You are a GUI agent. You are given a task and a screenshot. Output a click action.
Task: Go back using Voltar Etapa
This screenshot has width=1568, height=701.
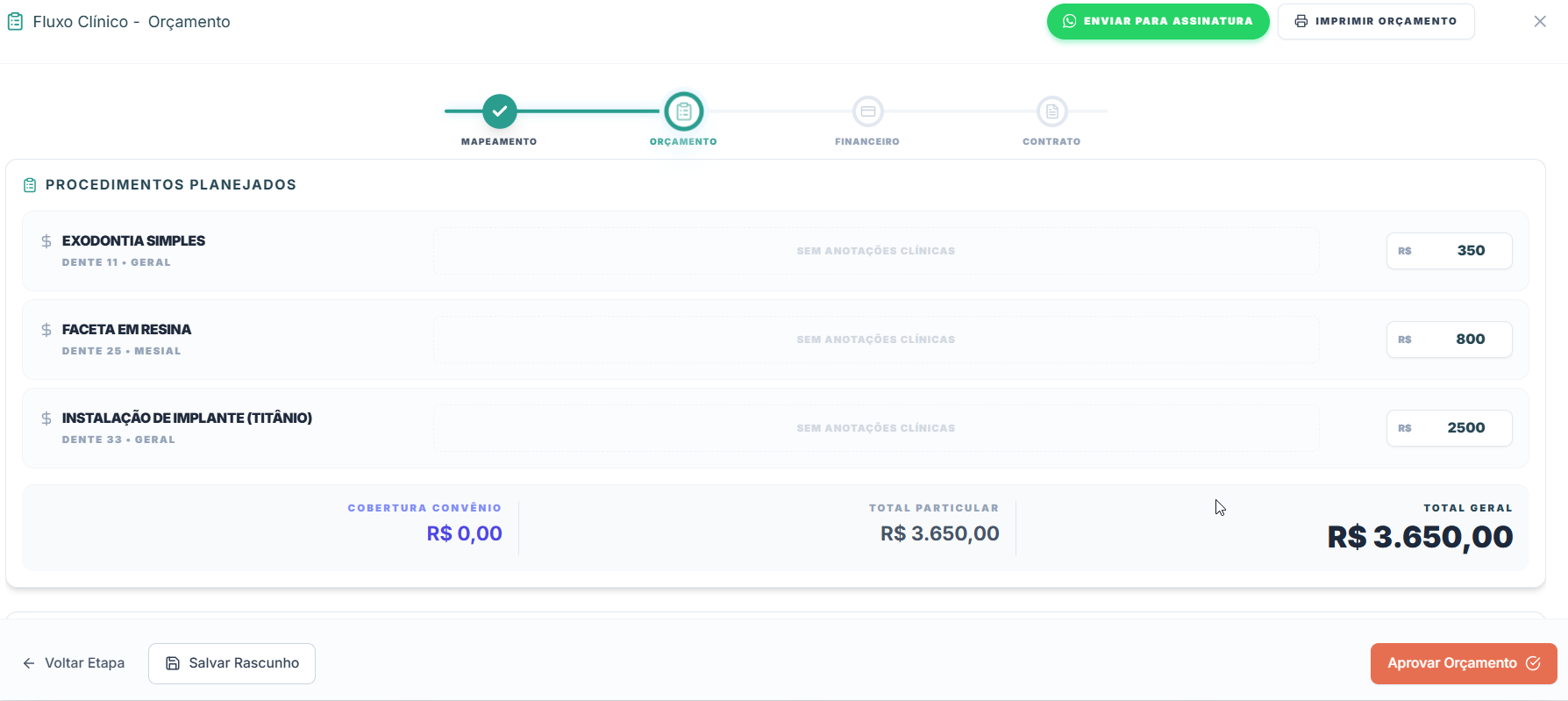coord(74,663)
